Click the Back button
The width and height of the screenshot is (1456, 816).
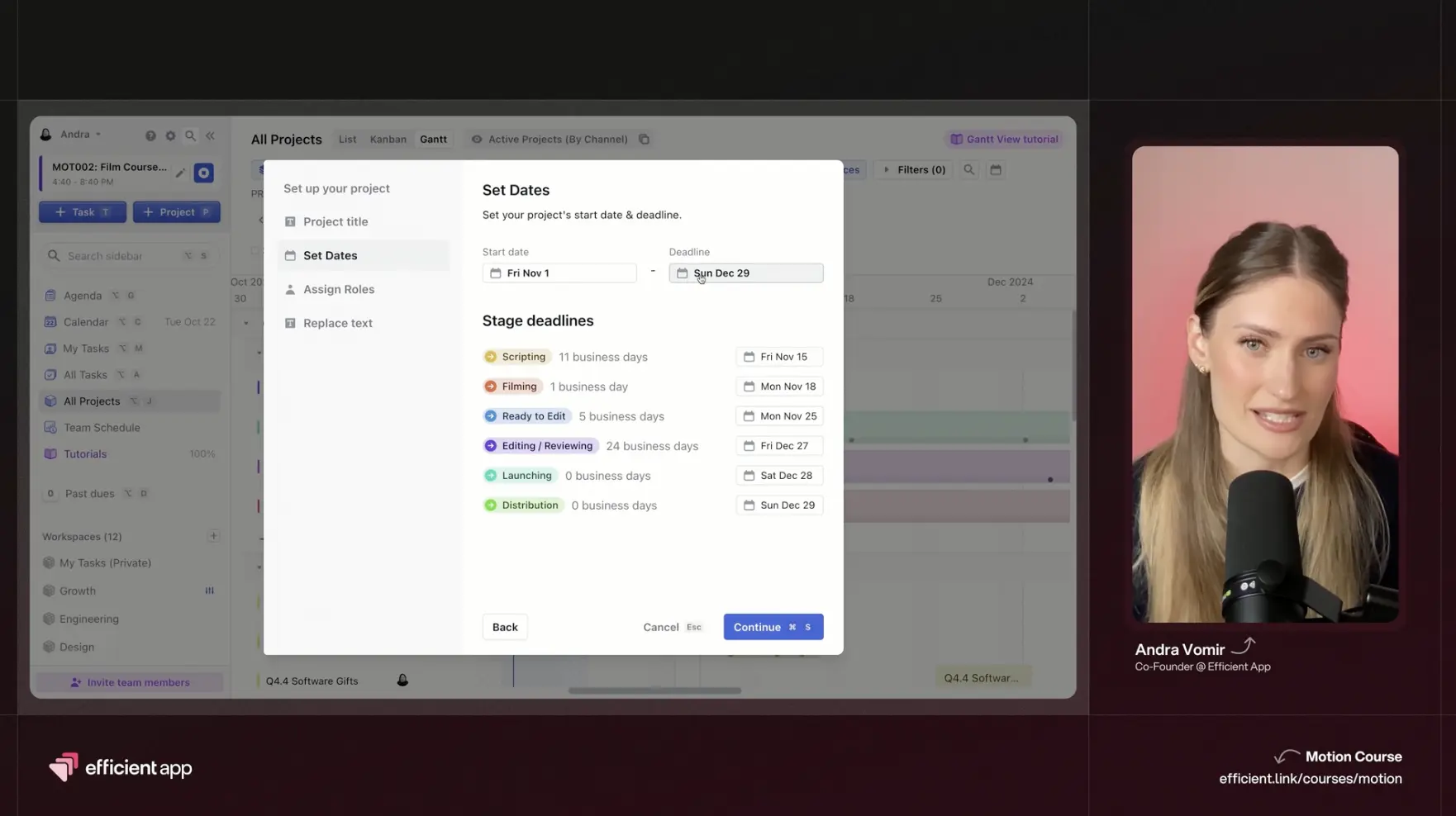tap(505, 627)
